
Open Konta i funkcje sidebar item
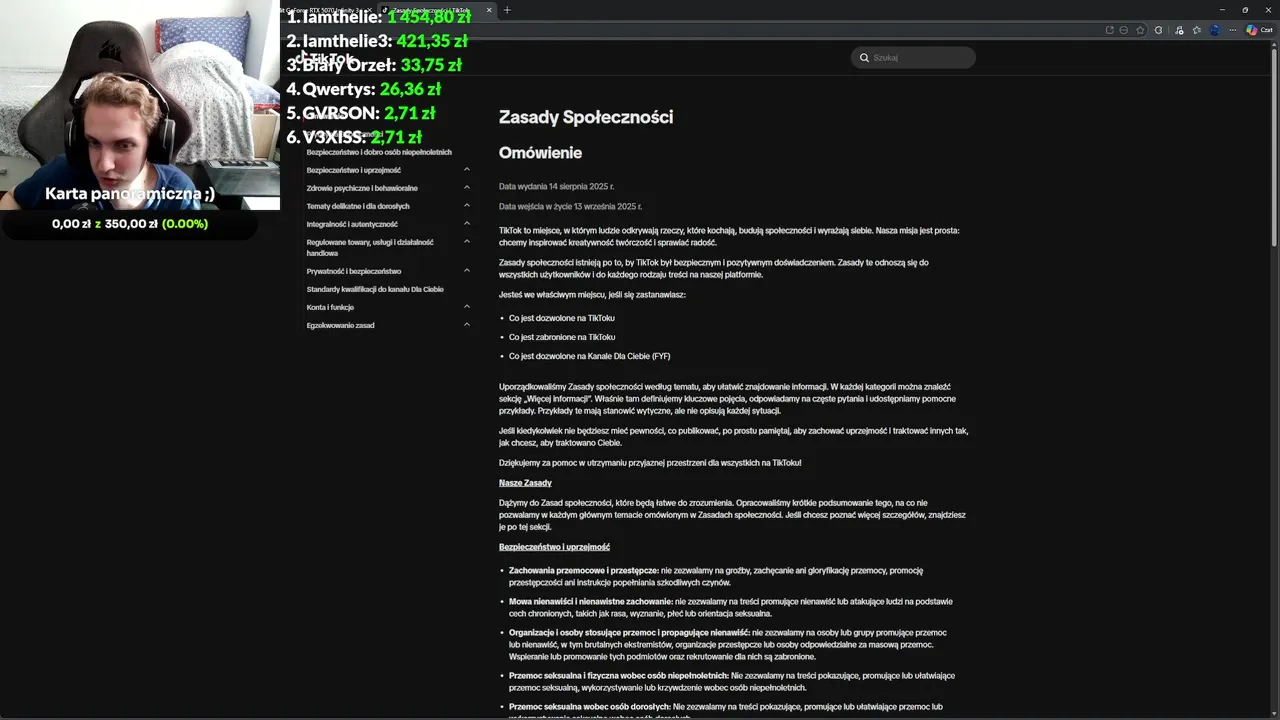tap(330, 307)
